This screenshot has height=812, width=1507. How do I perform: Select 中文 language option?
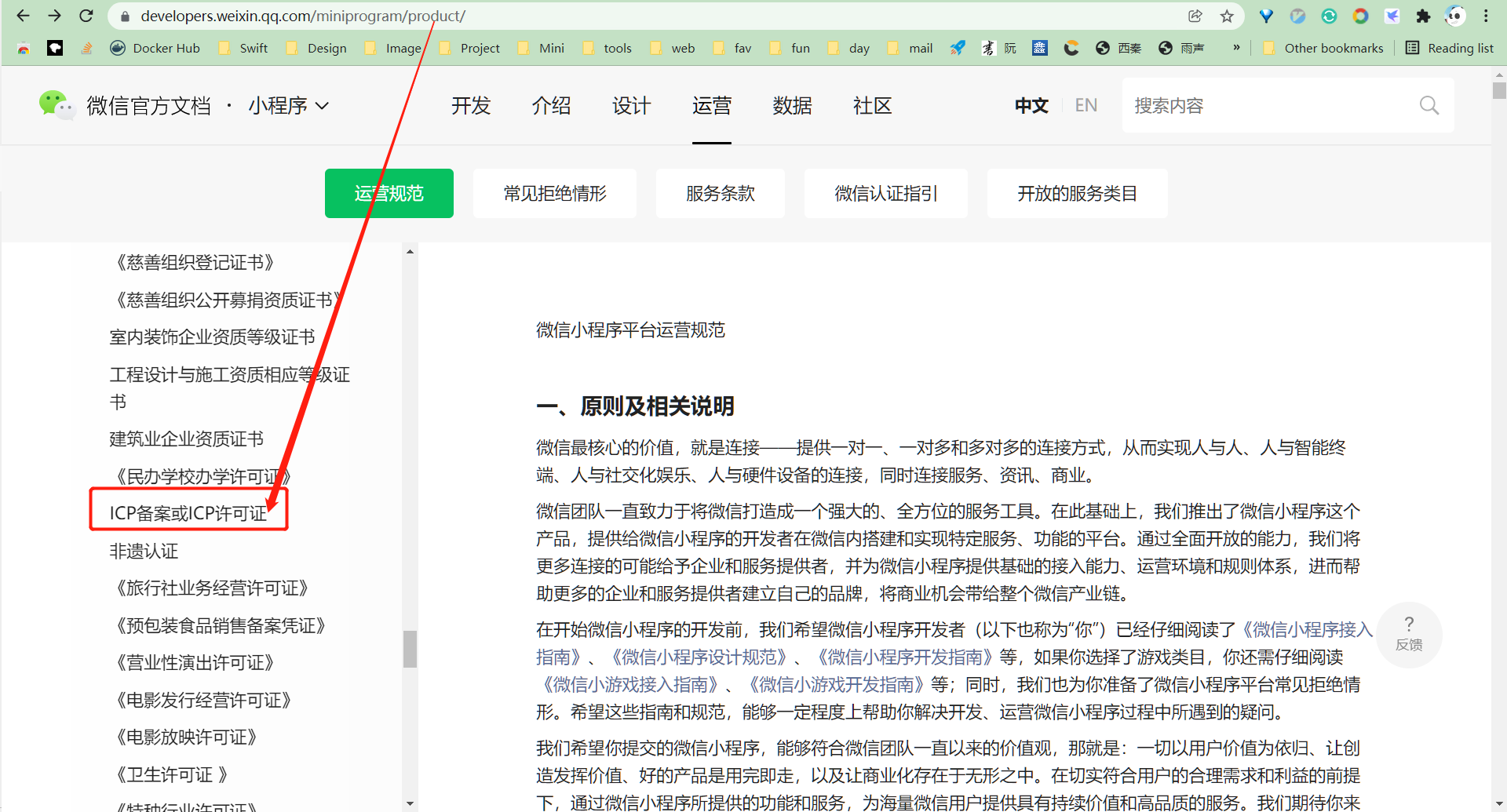(x=1031, y=105)
